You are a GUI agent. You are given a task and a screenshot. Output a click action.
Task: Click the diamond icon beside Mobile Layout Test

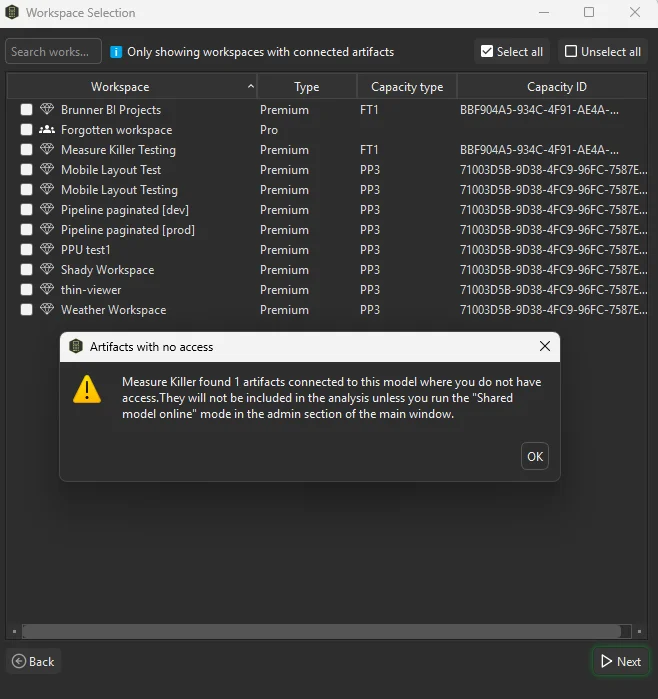point(47,169)
